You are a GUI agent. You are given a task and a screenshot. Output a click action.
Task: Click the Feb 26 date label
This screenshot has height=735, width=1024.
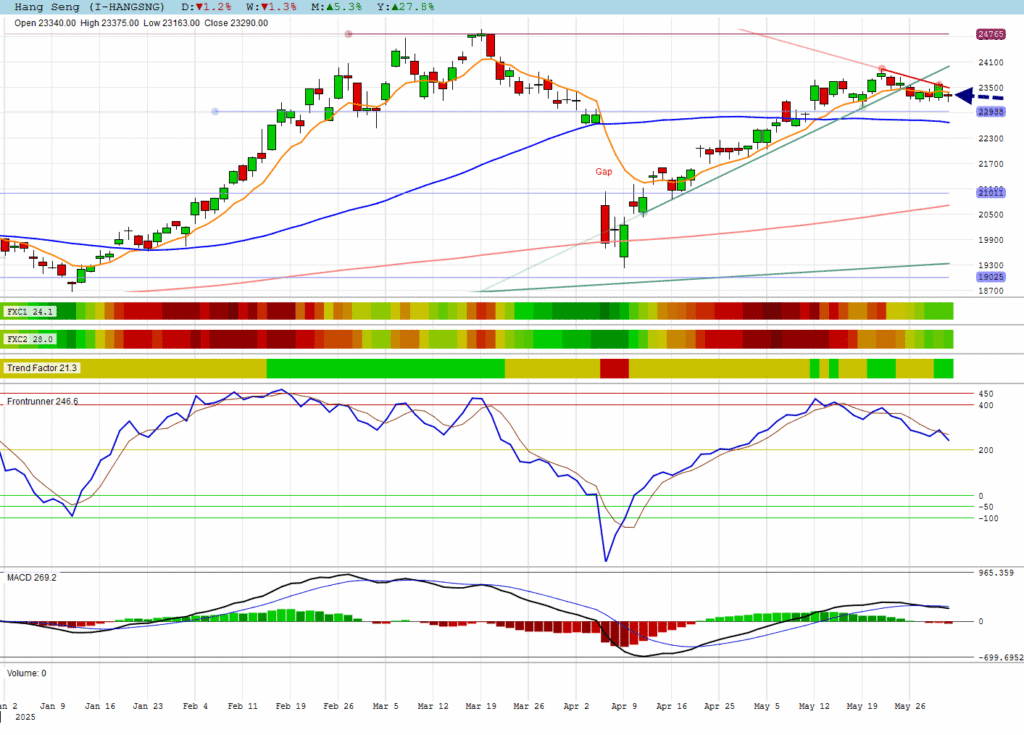coord(338,706)
